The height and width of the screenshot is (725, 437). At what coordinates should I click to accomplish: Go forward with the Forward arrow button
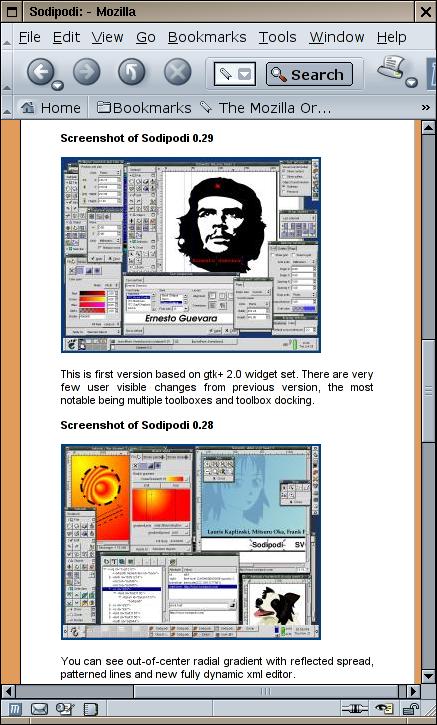pyautogui.click(x=86, y=73)
